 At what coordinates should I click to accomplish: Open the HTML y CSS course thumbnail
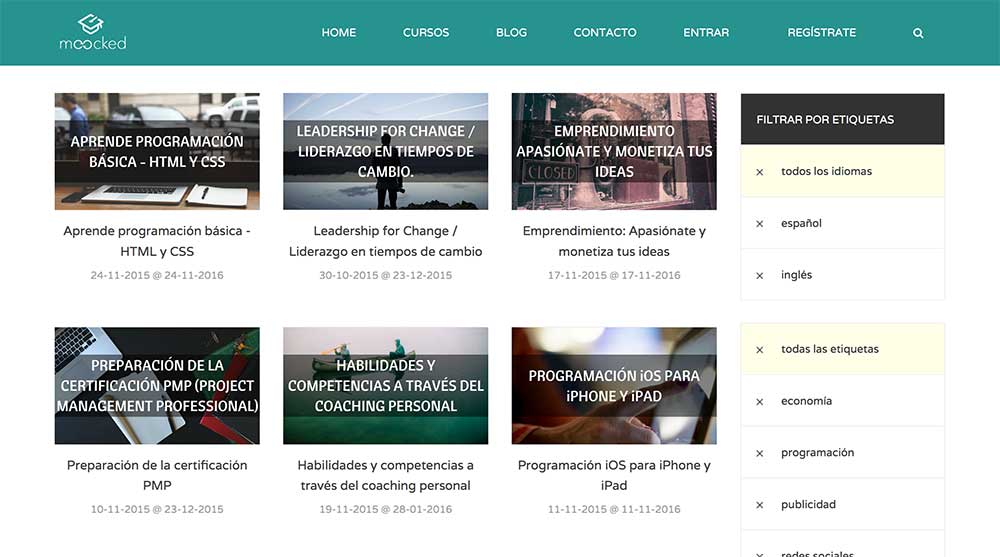157,151
